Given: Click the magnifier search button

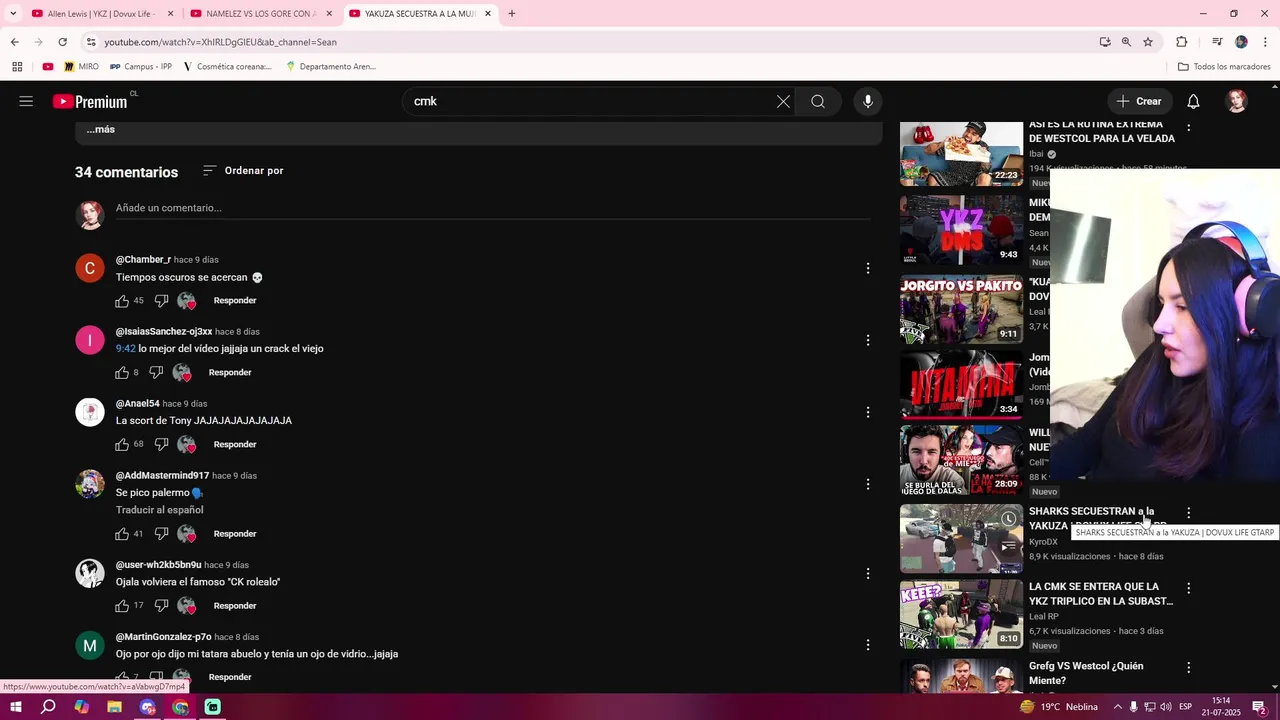Looking at the screenshot, I should click(818, 101).
